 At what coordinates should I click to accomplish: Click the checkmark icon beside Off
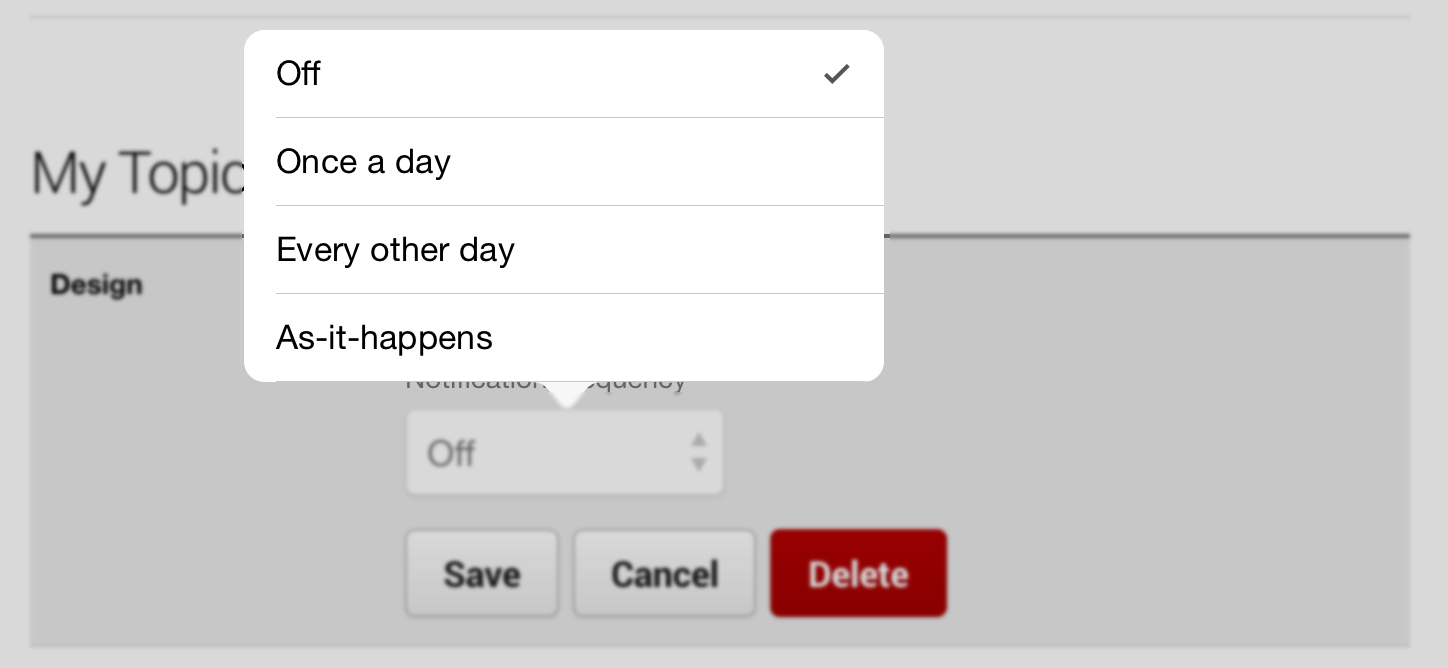[x=837, y=74]
